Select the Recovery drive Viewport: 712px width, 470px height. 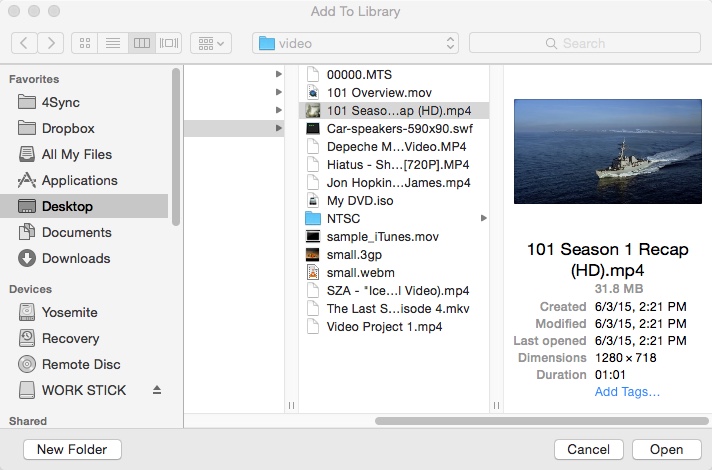84,338
